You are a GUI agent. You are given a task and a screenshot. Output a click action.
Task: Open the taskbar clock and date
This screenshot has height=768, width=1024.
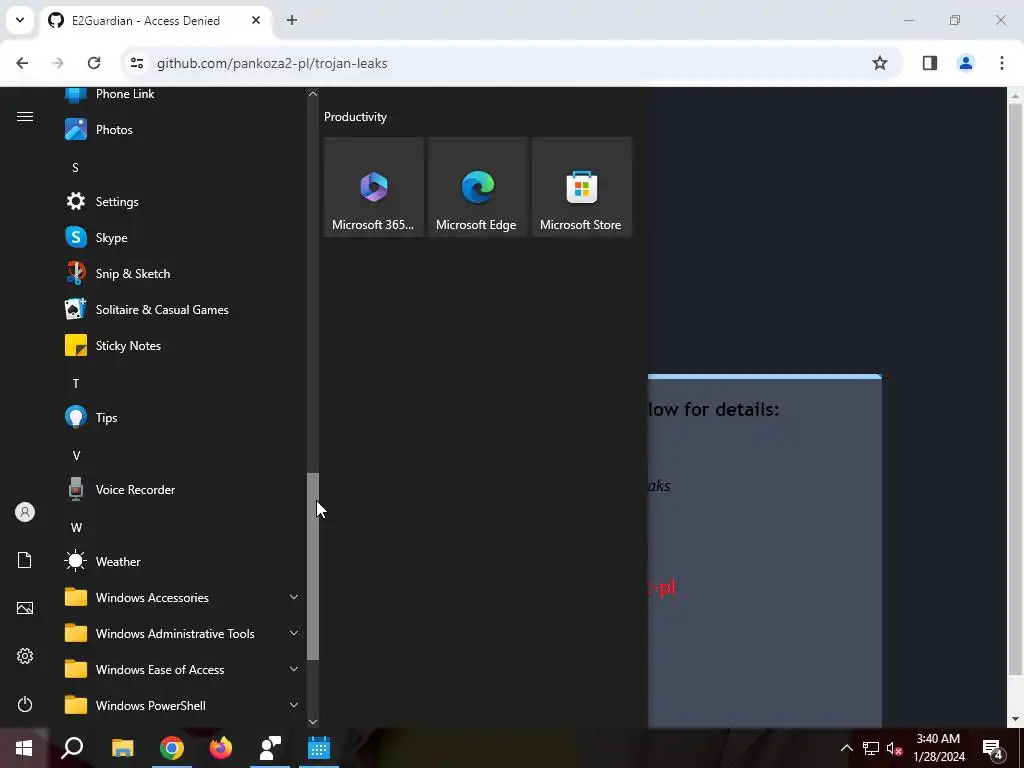point(938,748)
